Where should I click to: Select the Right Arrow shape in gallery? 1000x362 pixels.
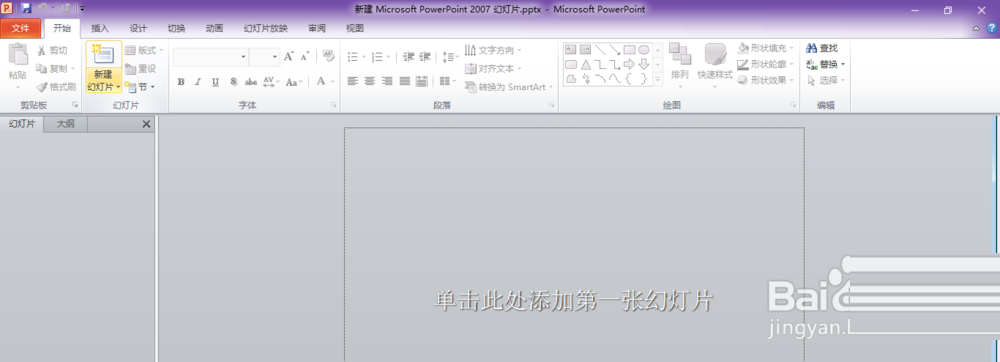629,64
